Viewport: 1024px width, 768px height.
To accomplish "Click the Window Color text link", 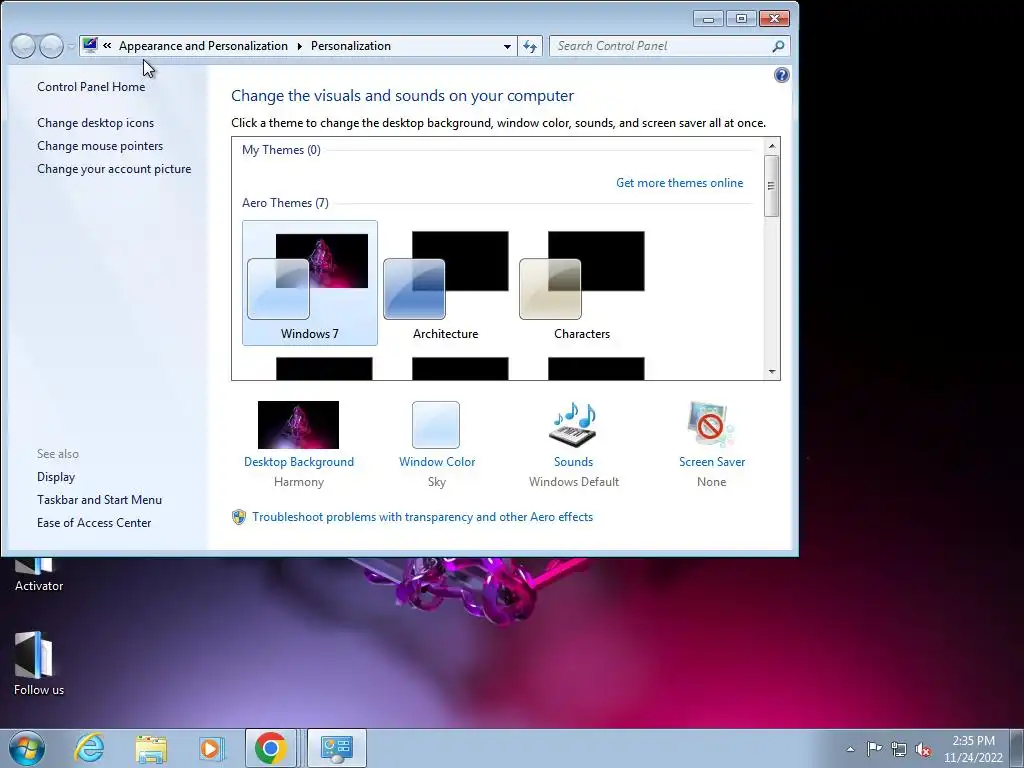I will (437, 462).
